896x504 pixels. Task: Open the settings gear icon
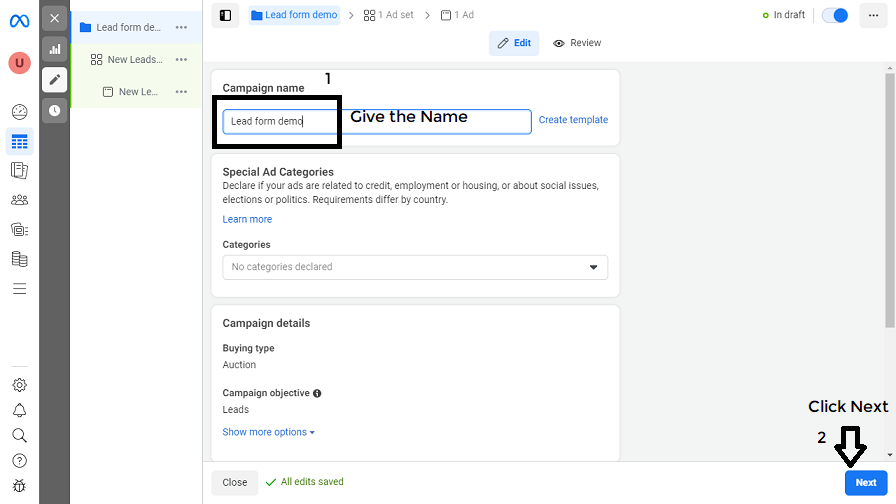(19, 385)
